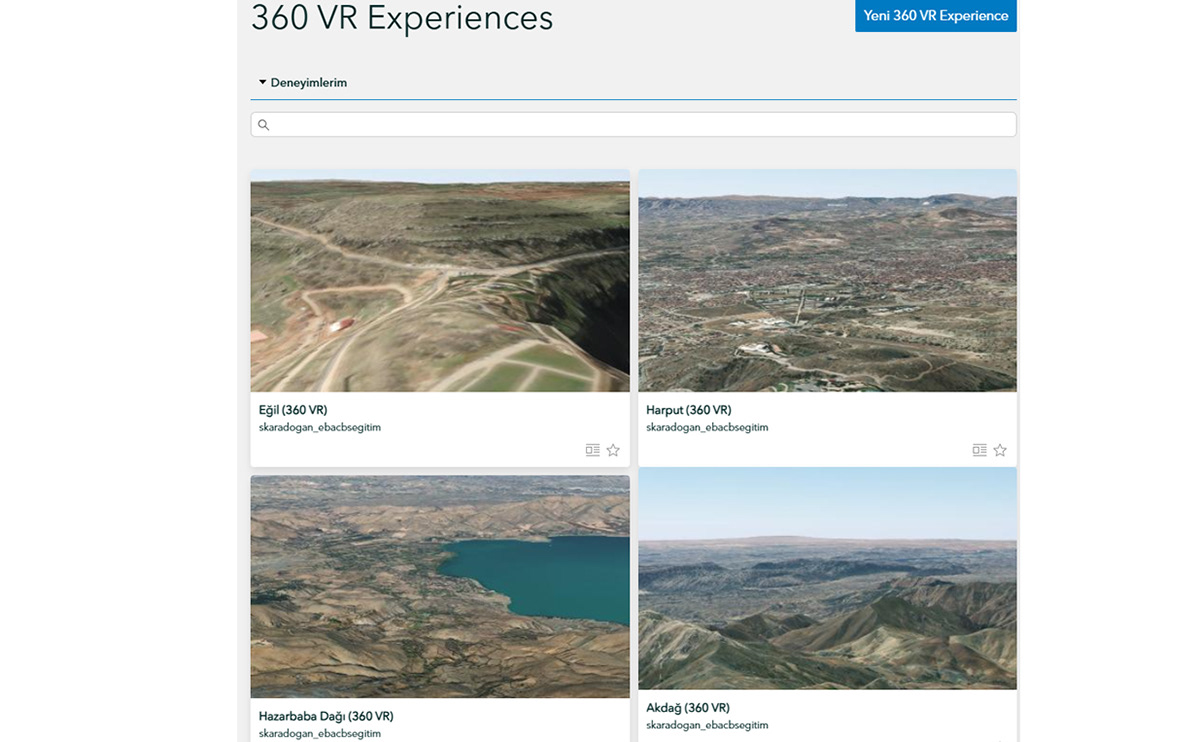Click owner name under Eğil card
Image resolution: width=1200 pixels, height=742 pixels.
click(320, 427)
